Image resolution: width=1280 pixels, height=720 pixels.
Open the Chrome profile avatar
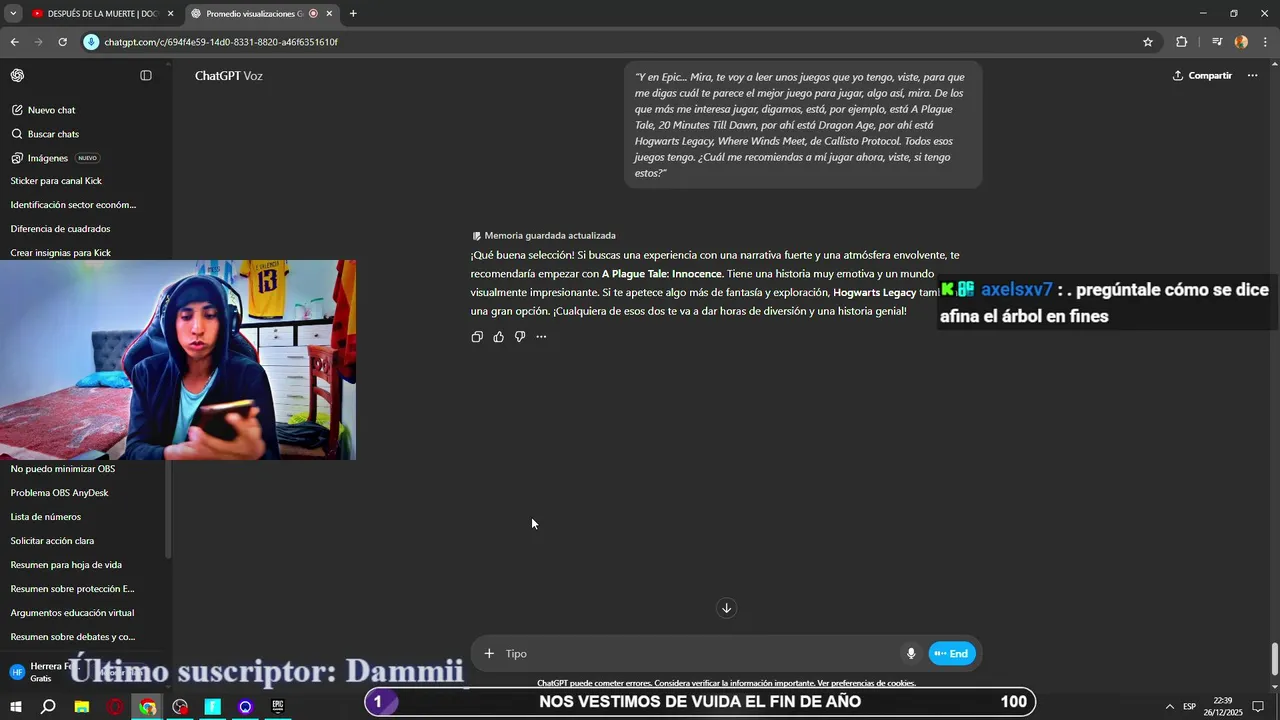1241,42
